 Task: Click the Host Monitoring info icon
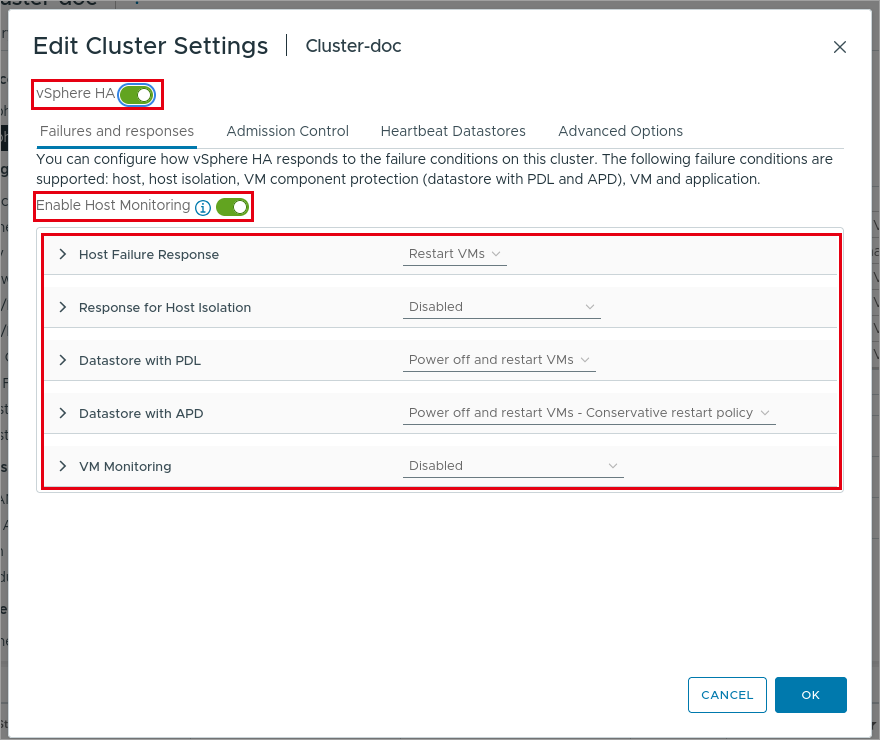coord(203,208)
